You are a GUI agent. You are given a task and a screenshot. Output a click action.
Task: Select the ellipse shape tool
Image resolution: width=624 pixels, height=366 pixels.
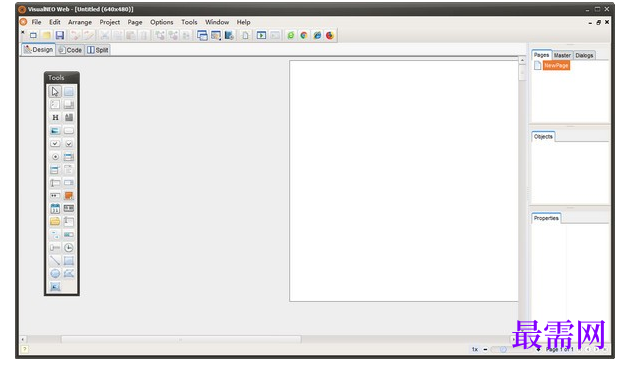(x=55, y=274)
